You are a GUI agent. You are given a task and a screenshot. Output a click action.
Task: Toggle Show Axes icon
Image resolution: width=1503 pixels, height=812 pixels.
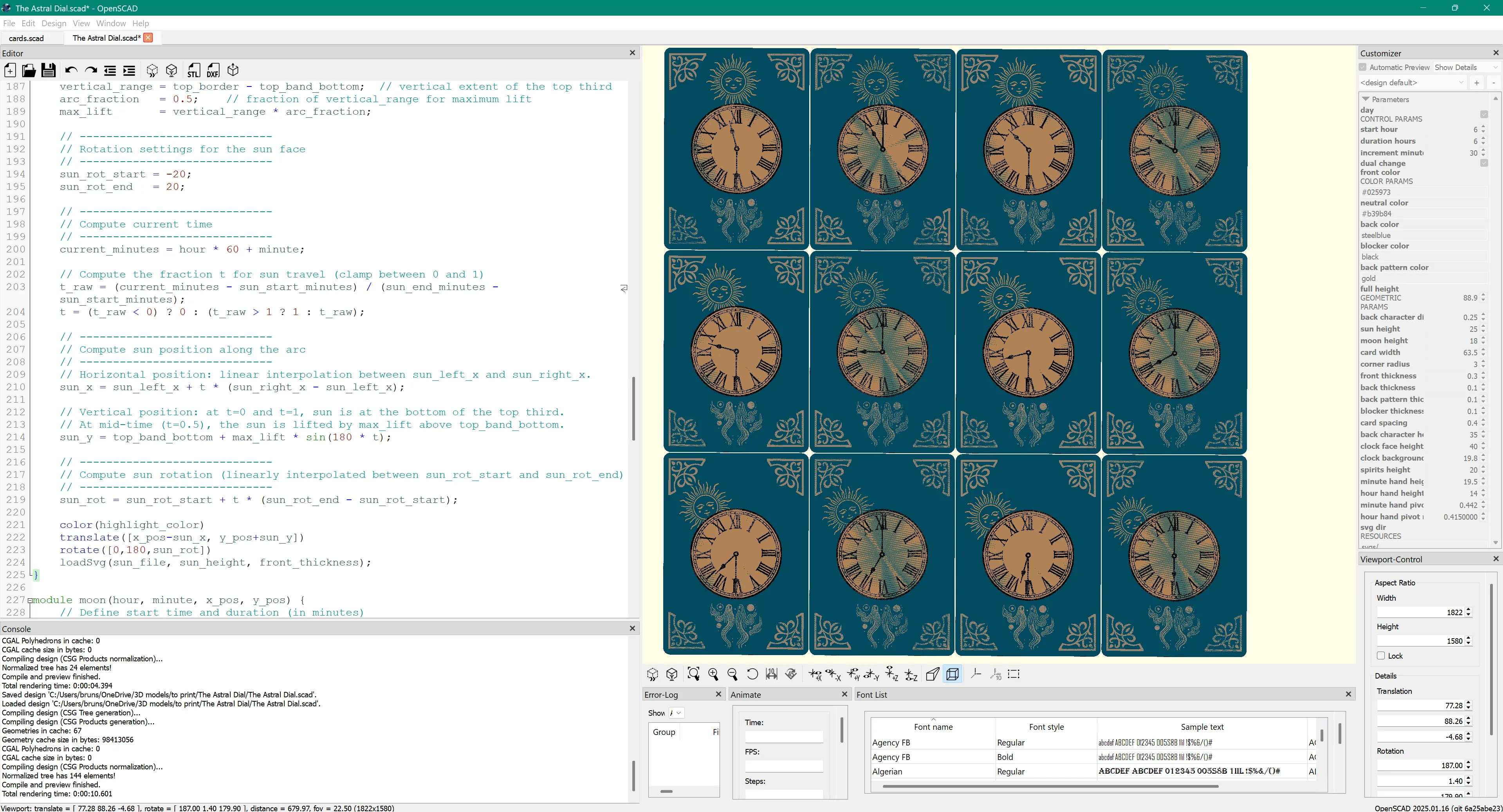[976, 674]
